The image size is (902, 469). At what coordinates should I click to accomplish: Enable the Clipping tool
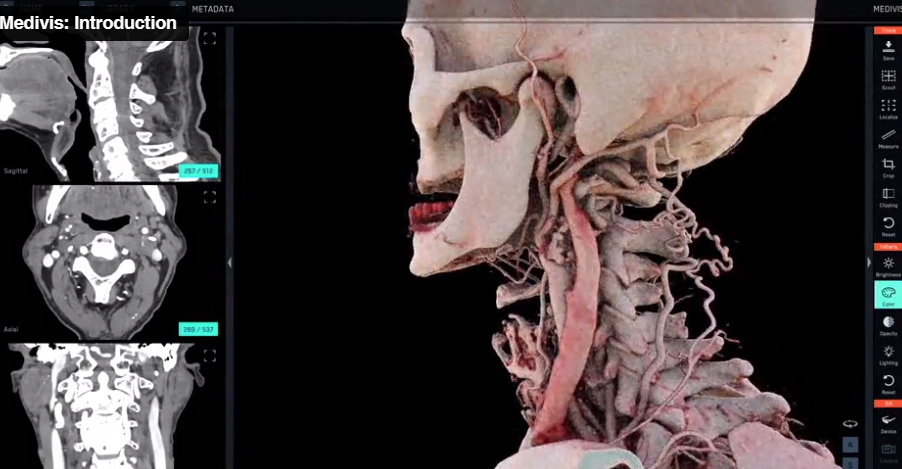coord(888,196)
